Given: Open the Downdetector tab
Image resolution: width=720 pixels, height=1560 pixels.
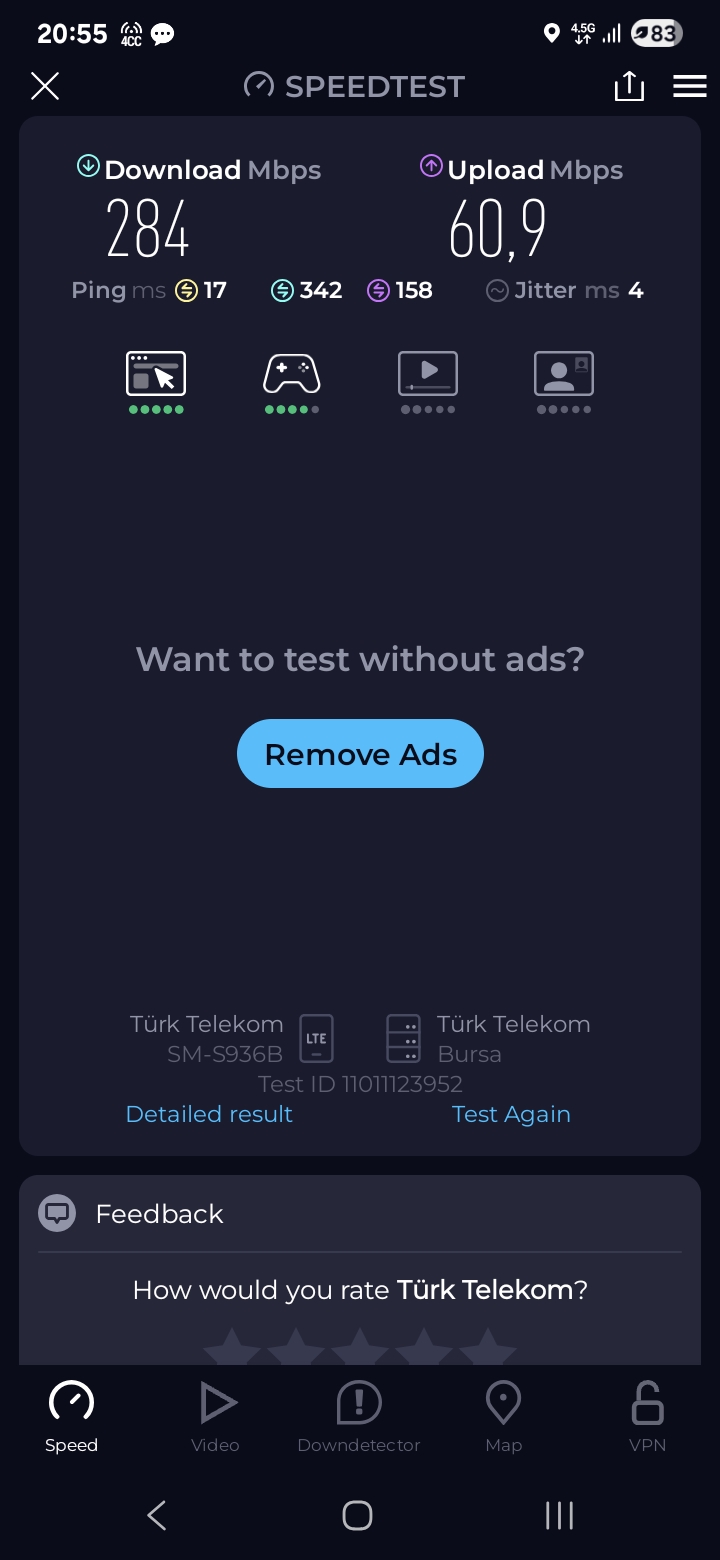Looking at the screenshot, I should coord(359,1417).
